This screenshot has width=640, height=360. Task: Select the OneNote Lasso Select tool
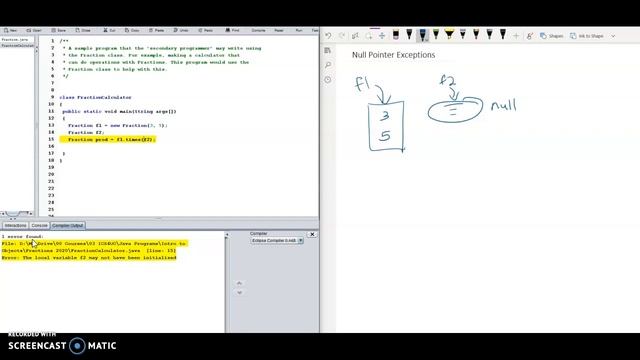click(x=369, y=36)
